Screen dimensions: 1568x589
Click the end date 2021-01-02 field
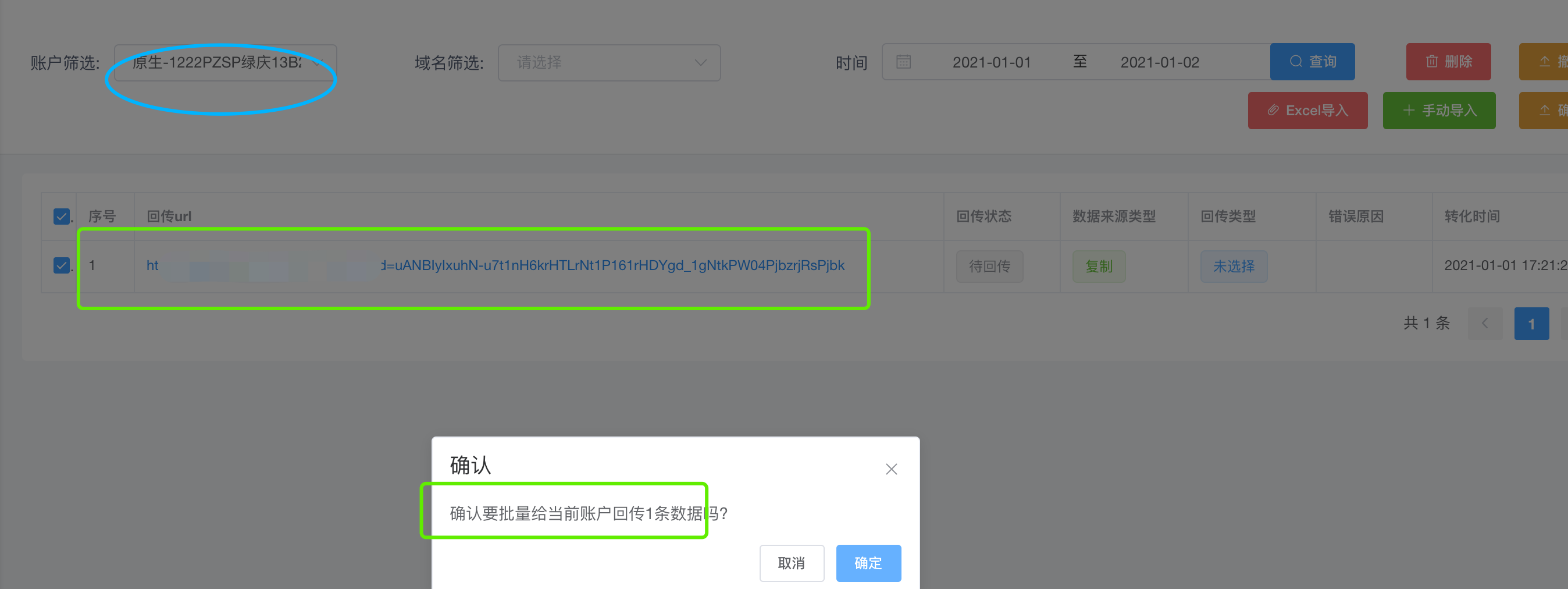point(1160,62)
